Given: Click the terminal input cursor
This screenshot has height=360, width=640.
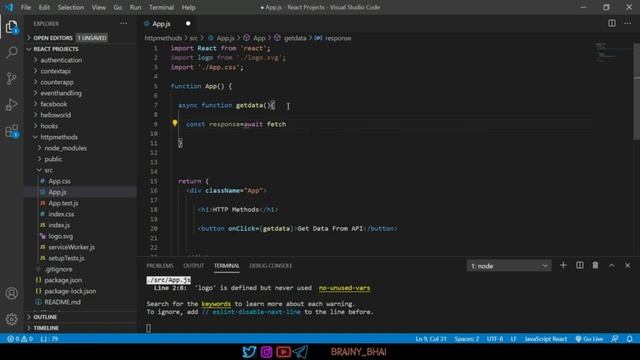Looking at the screenshot, I should (x=149, y=328).
